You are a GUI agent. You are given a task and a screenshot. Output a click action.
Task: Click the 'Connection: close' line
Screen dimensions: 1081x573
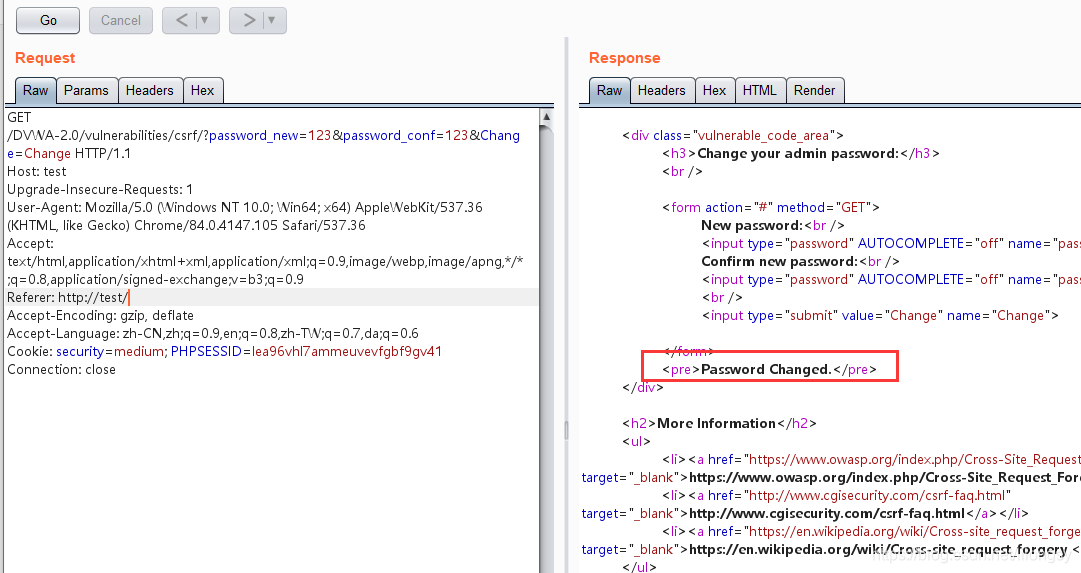coord(61,370)
